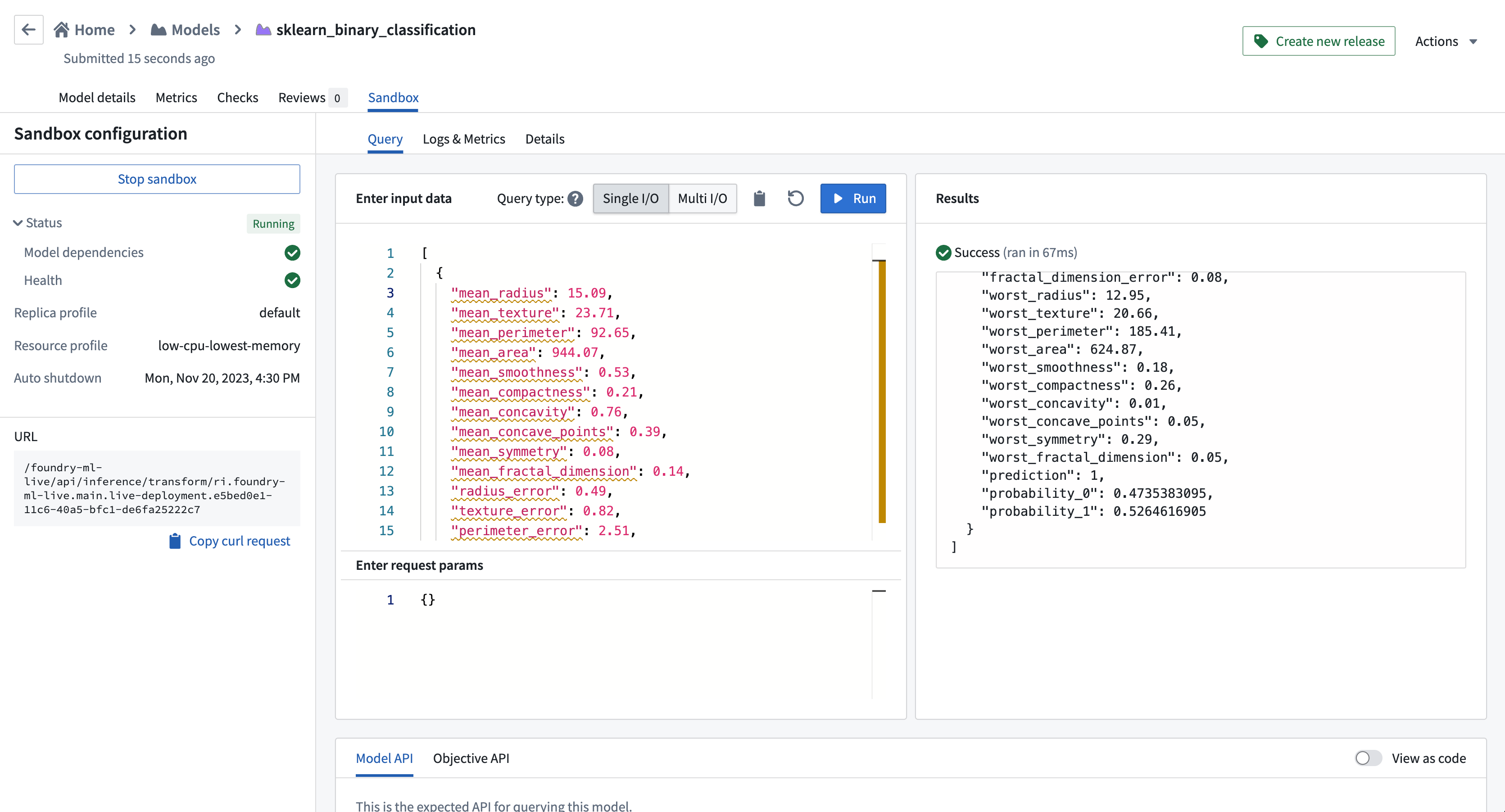Click Model dependencies green checkmark icon
Screen dimensions: 1505x812
point(293,253)
